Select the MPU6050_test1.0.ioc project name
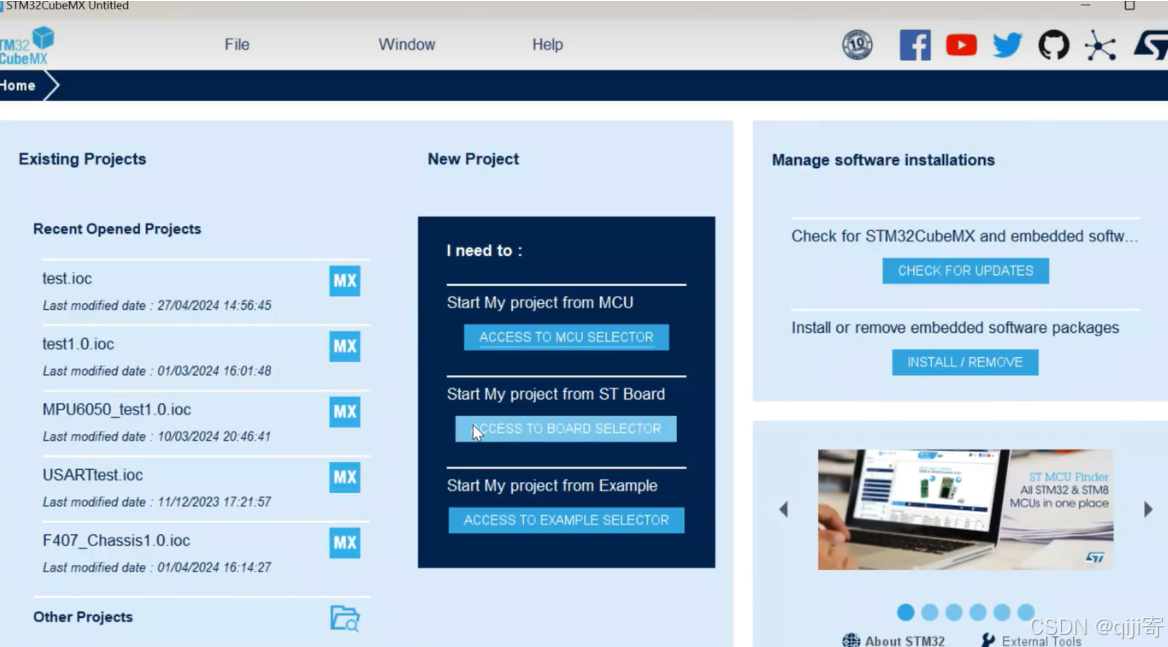The width and height of the screenshot is (1168, 647). coord(116,409)
